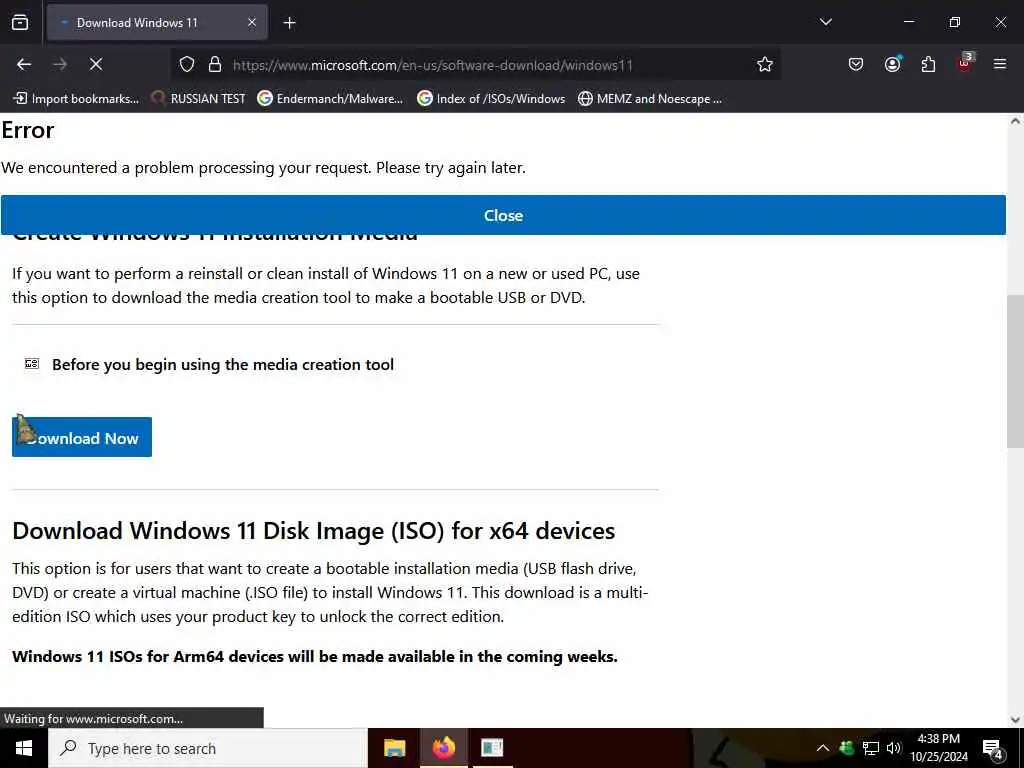The width and height of the screenshot is (1024, 768).
Task: Expand Before you begin using media creation tool
Action: tap(223, 364)
